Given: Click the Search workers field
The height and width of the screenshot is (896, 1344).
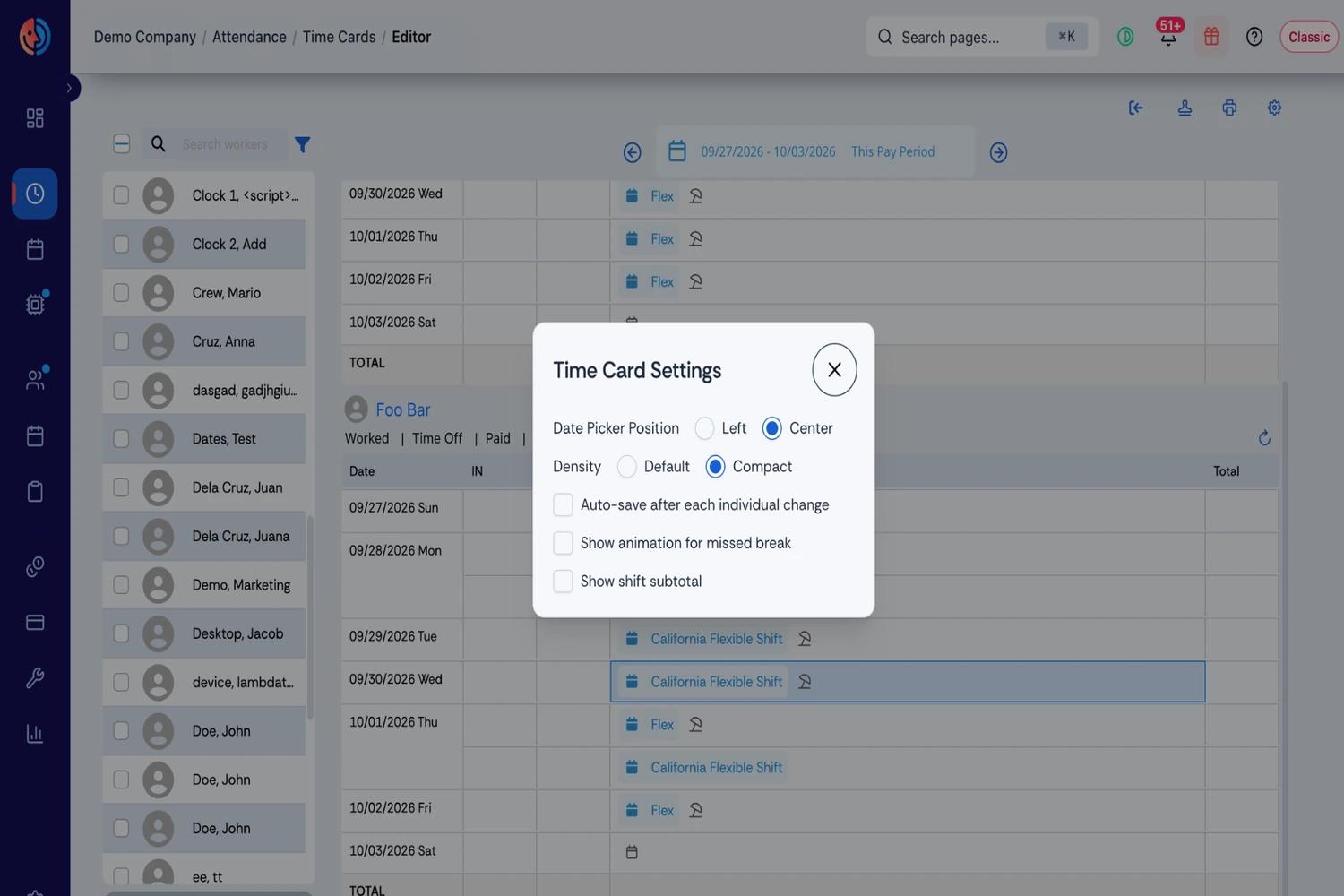Looking at the screenshot, I should pyautogui.click(x=225, y=144).
